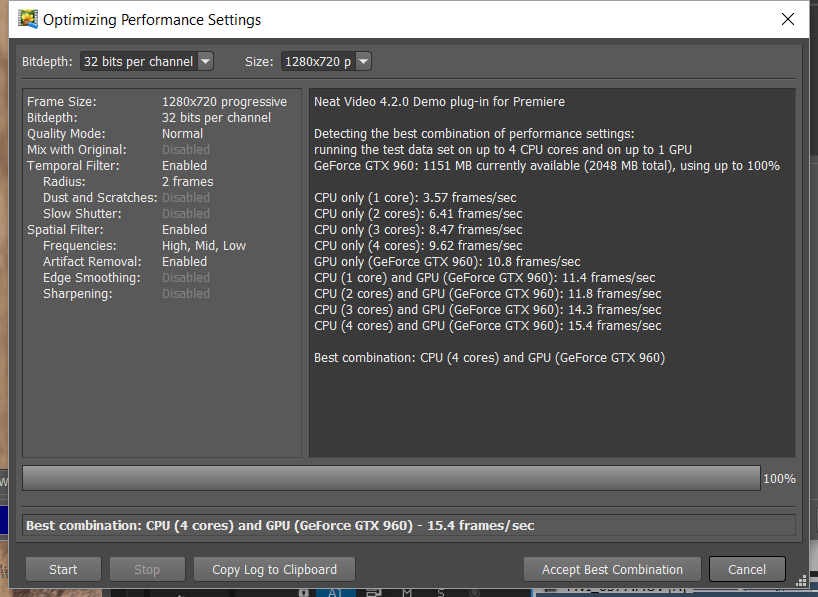The height and width of the screenshot is (597, 818).
Task: Click the "Slow Shutter:" label
Action: coord(82,214)
